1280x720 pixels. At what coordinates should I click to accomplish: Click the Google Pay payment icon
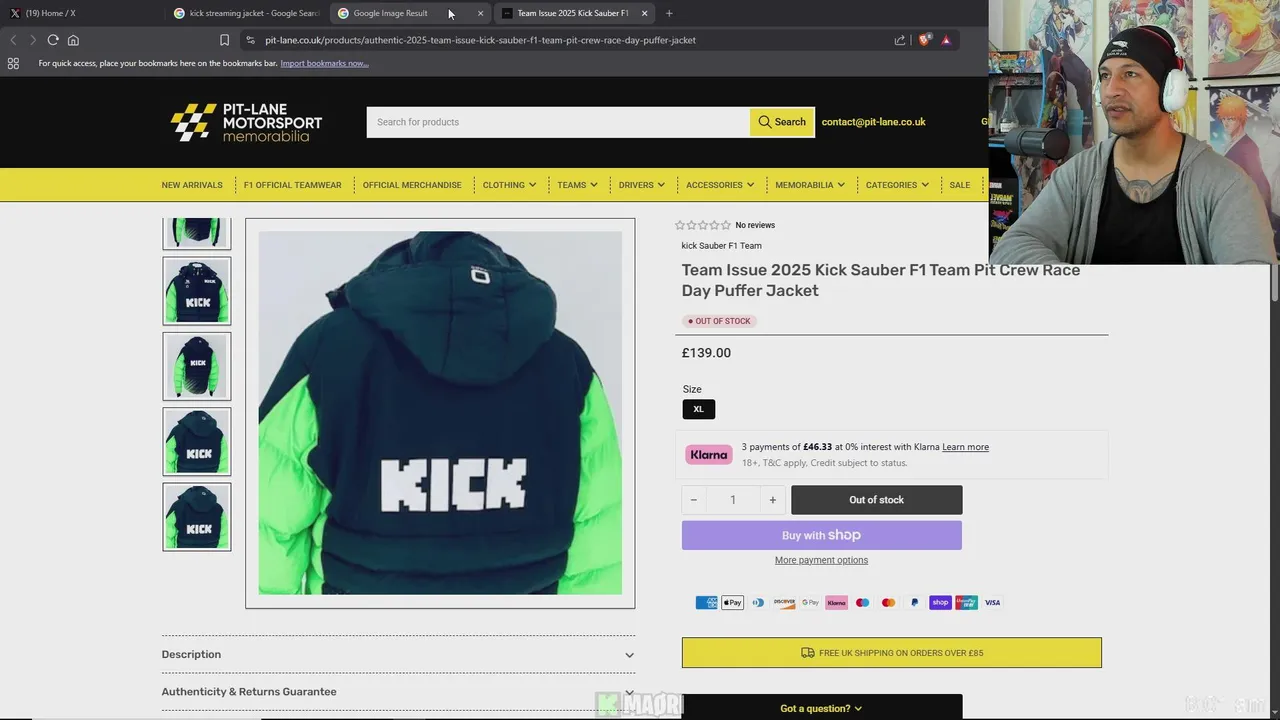[x=810, y=602]
